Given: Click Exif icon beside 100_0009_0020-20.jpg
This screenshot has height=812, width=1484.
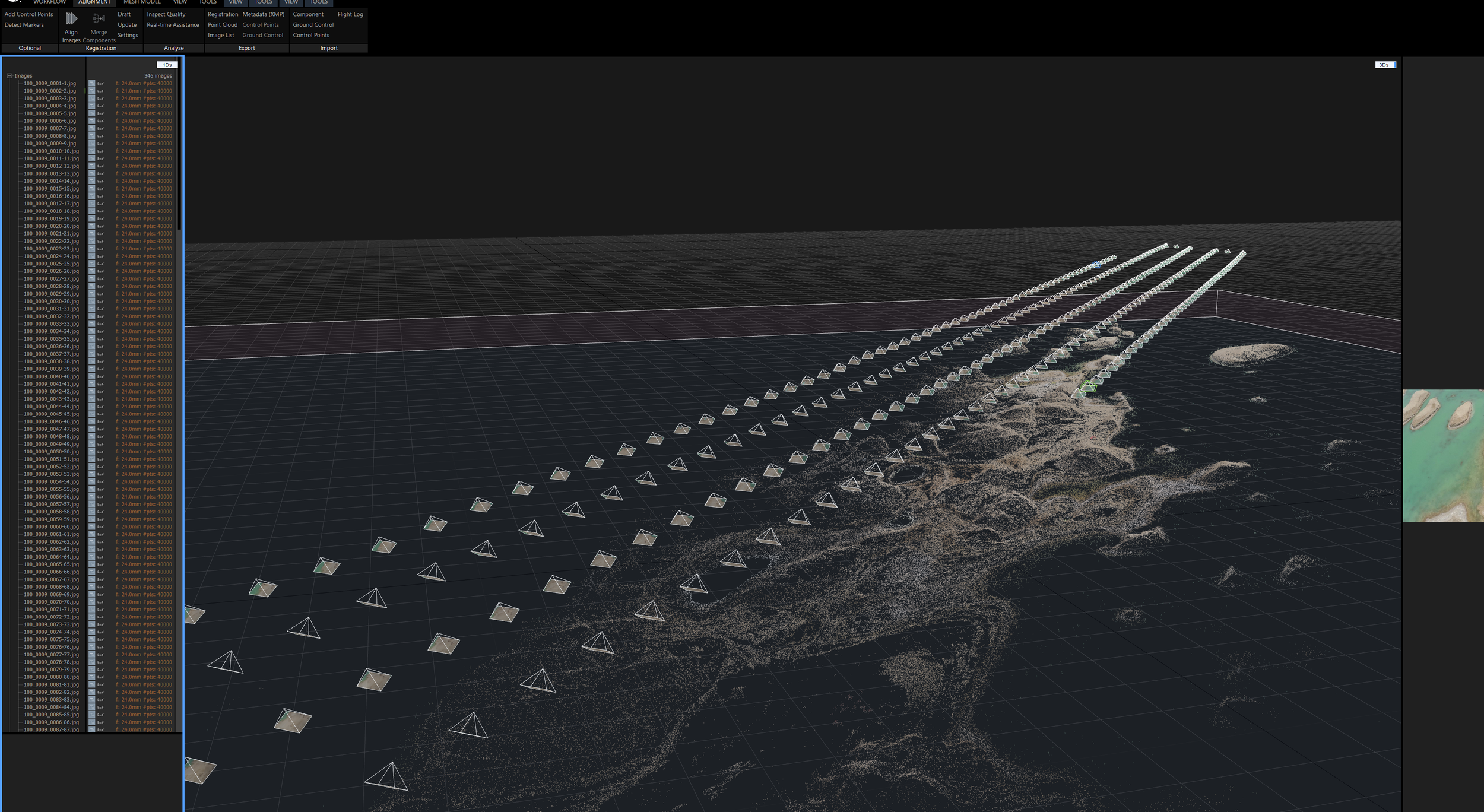Looking at the screenshot, I should (x=100, y=226).
